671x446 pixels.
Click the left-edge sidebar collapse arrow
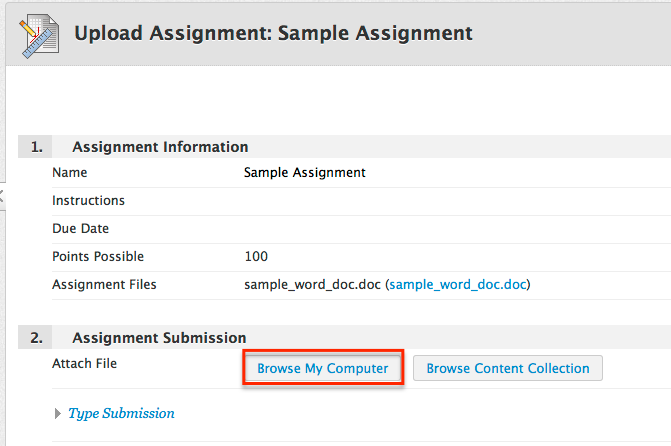[2, 196]
